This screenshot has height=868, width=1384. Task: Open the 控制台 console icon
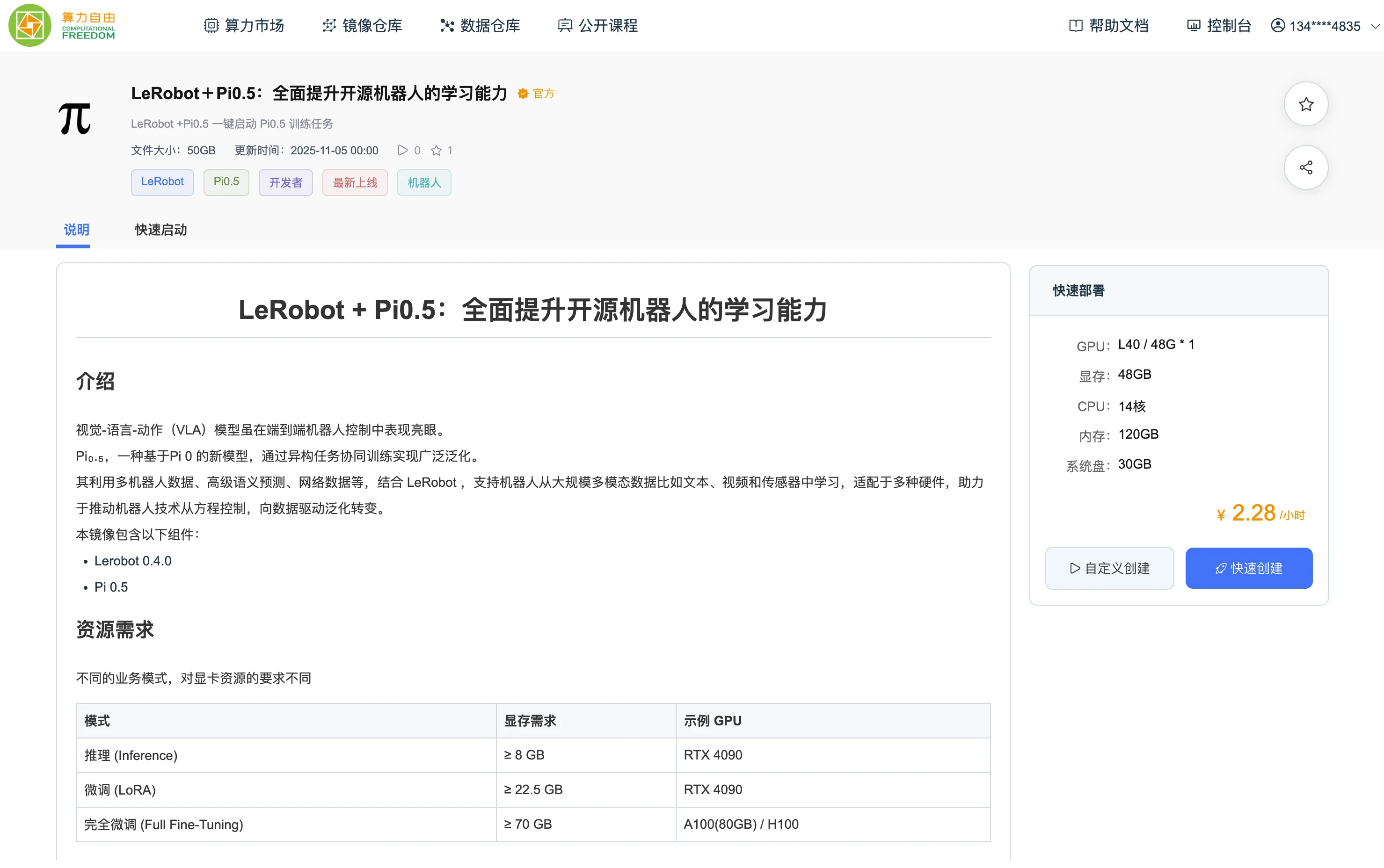point(1194,25)
